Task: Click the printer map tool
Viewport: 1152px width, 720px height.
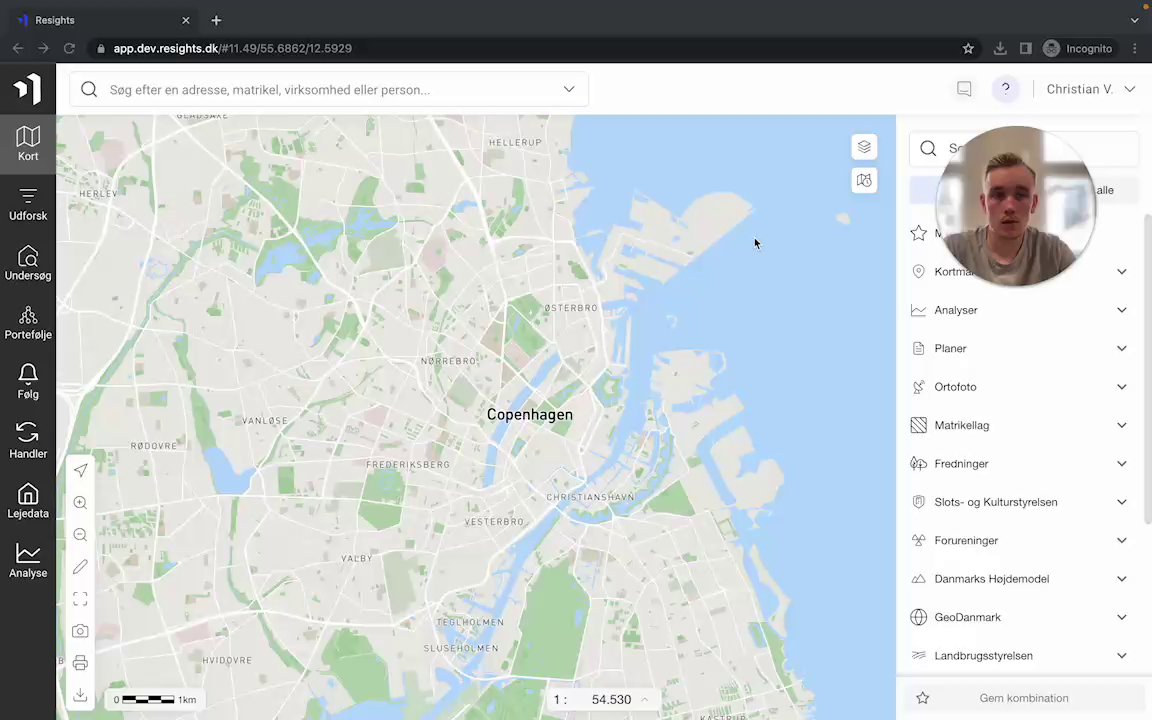Action: tap(80, 663)
